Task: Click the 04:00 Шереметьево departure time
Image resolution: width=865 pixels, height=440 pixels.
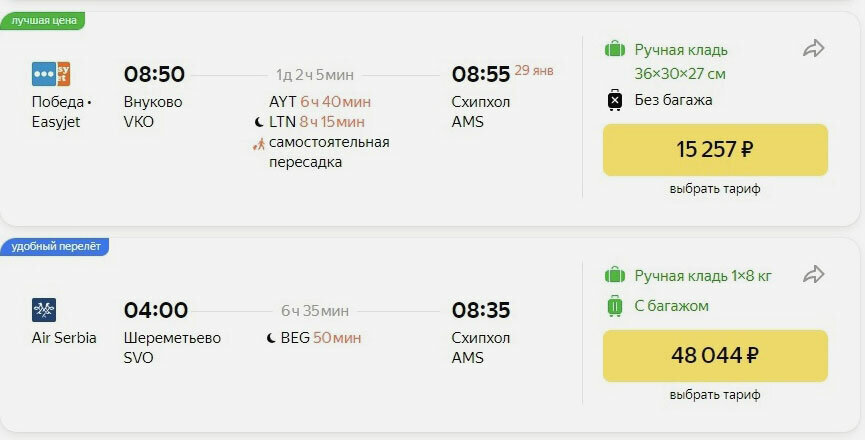Action: [x=156, y=310]
